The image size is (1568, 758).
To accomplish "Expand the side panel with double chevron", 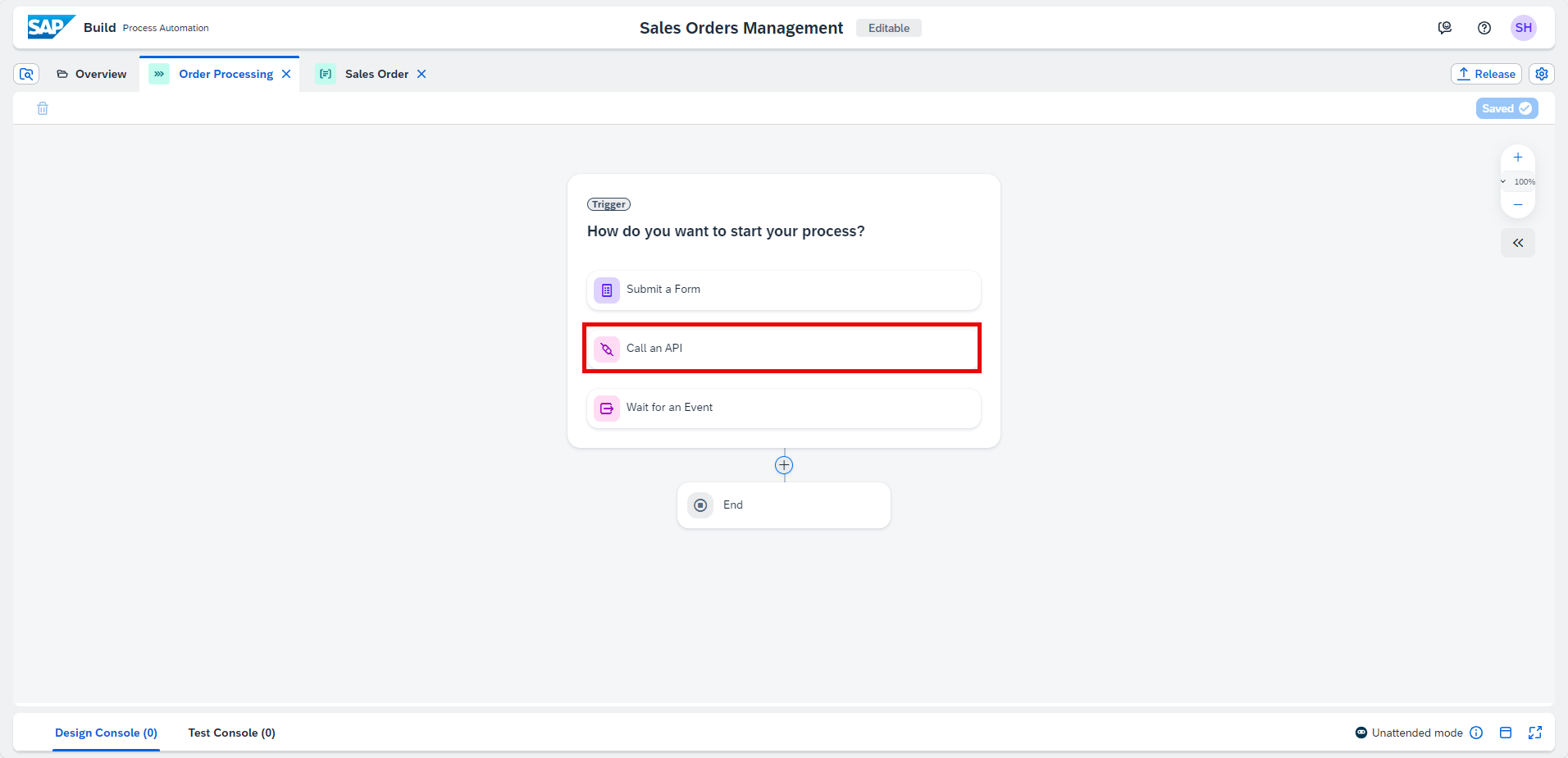I will tap(1518, 243).
